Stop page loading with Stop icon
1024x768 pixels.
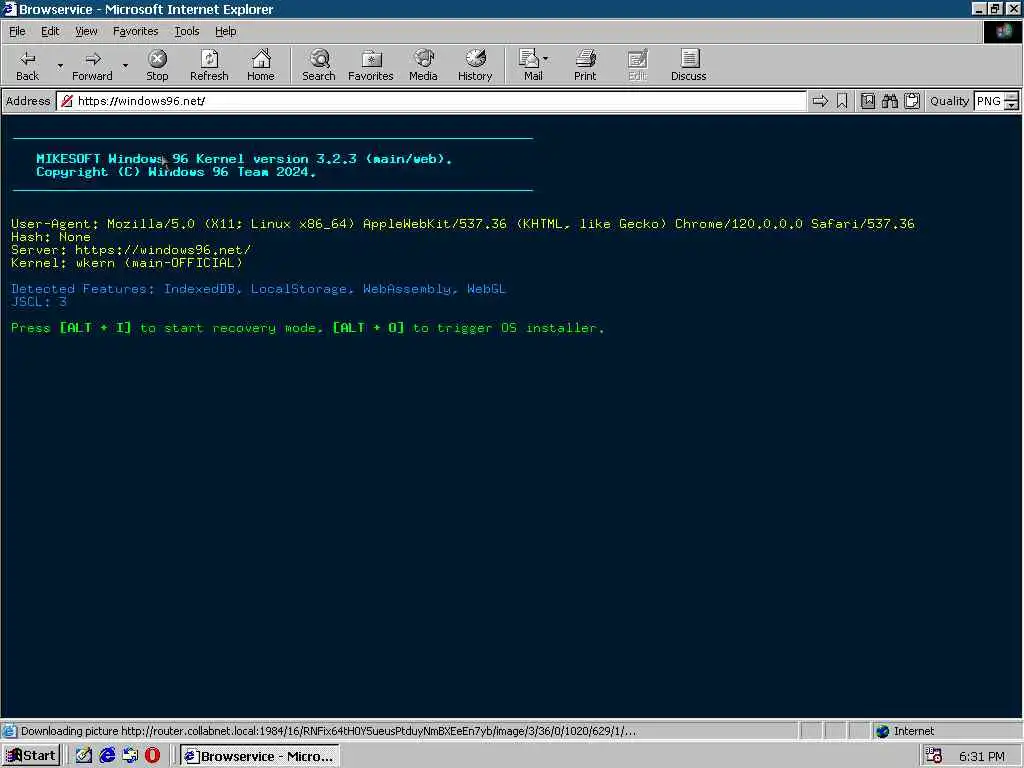157,65
